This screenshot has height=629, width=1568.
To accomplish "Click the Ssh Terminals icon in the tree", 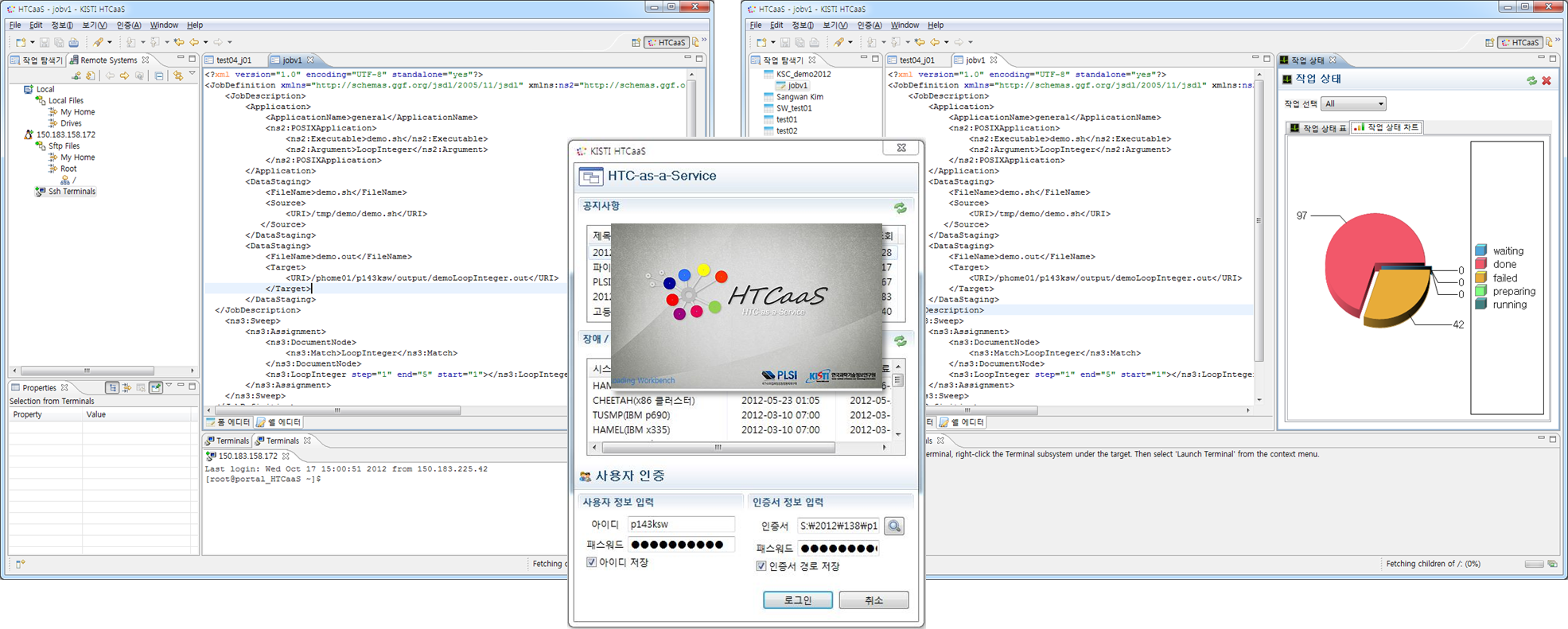I will click(x=41, y=192).
